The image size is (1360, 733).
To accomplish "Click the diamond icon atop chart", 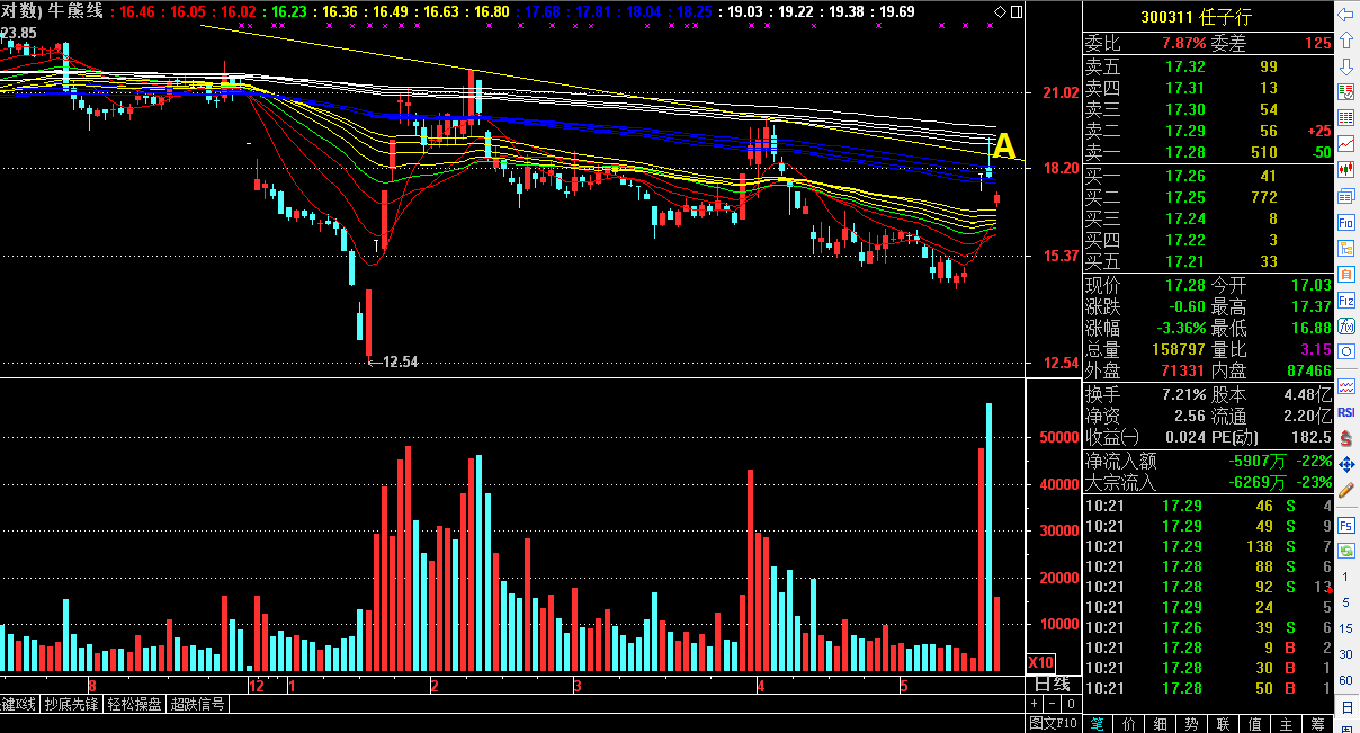I will click(1000, 12).
